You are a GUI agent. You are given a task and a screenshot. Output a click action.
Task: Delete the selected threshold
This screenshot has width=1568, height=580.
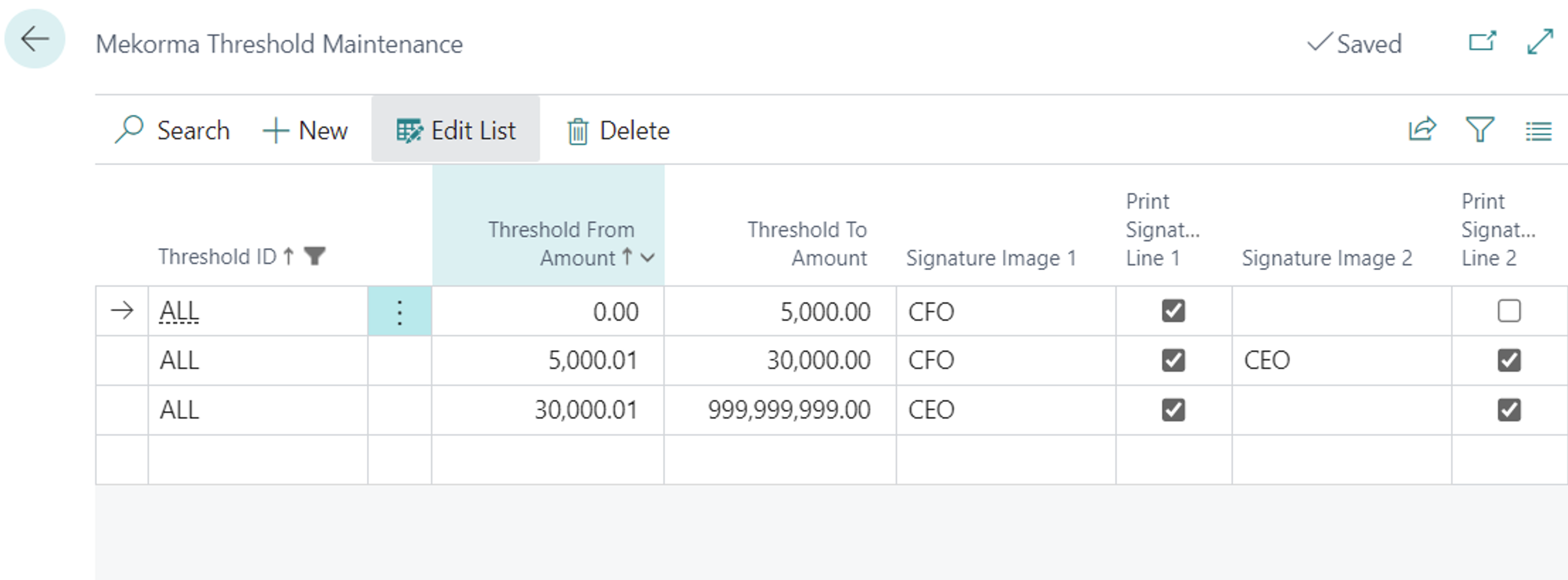(619, 130)
